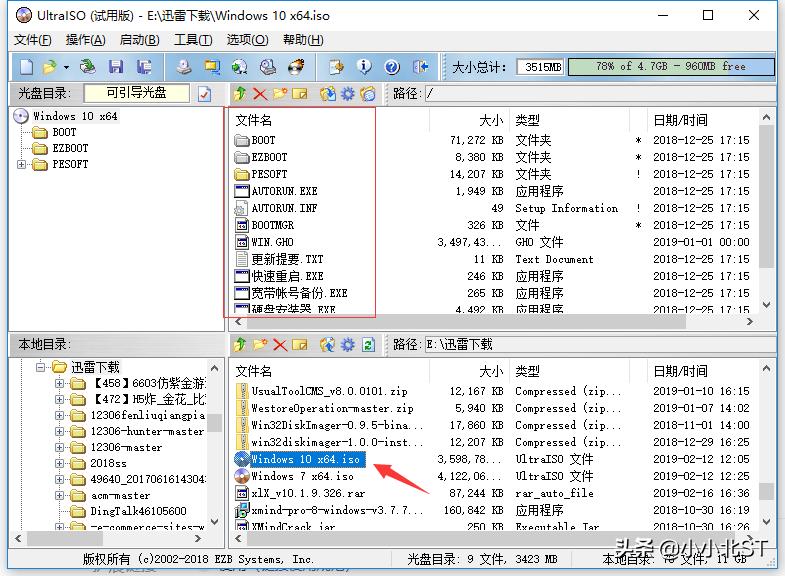Viewport: 785px width, 576px height.
Task: Click the 78% of 4.7GB capacity bar
Action: click(x=671, y=67)
